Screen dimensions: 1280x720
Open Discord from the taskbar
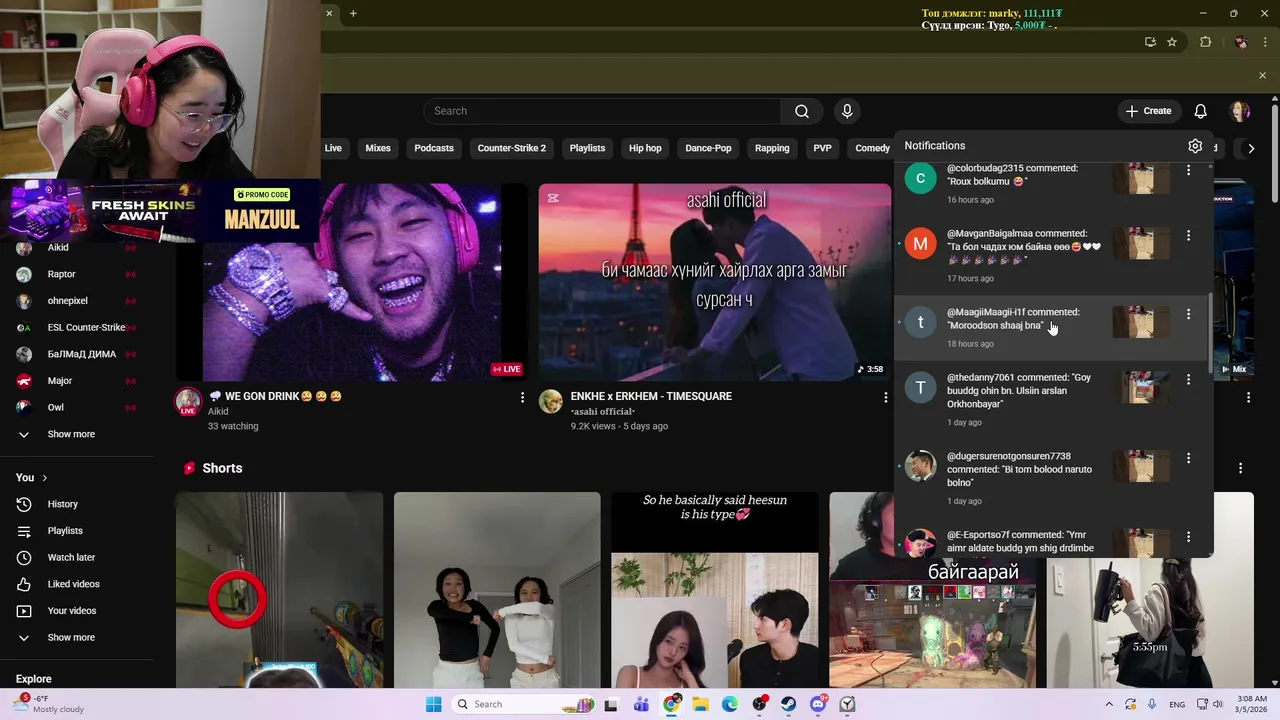[x=818, y=704]
